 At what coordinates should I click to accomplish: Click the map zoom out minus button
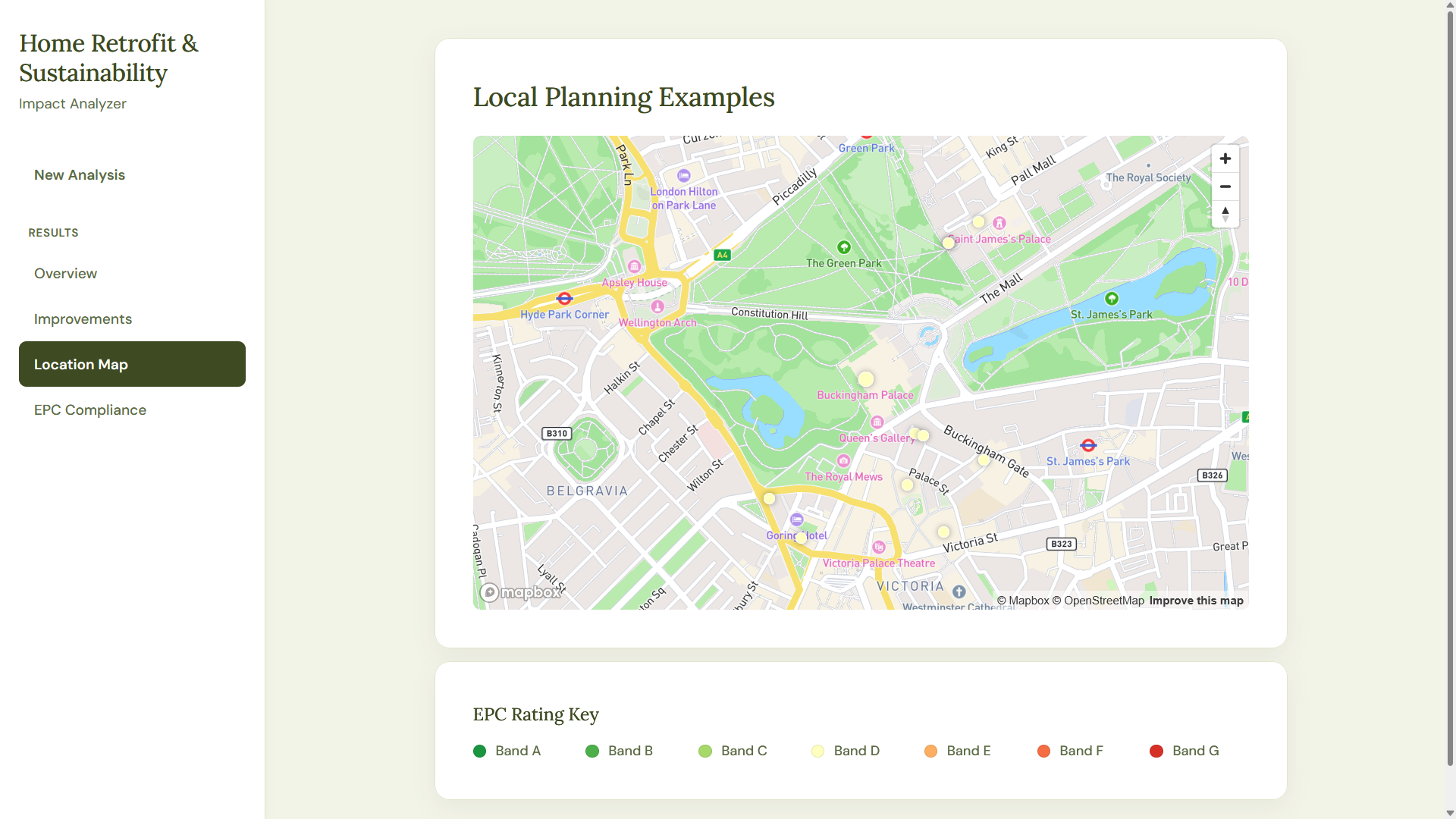[x=1225, y=187]
